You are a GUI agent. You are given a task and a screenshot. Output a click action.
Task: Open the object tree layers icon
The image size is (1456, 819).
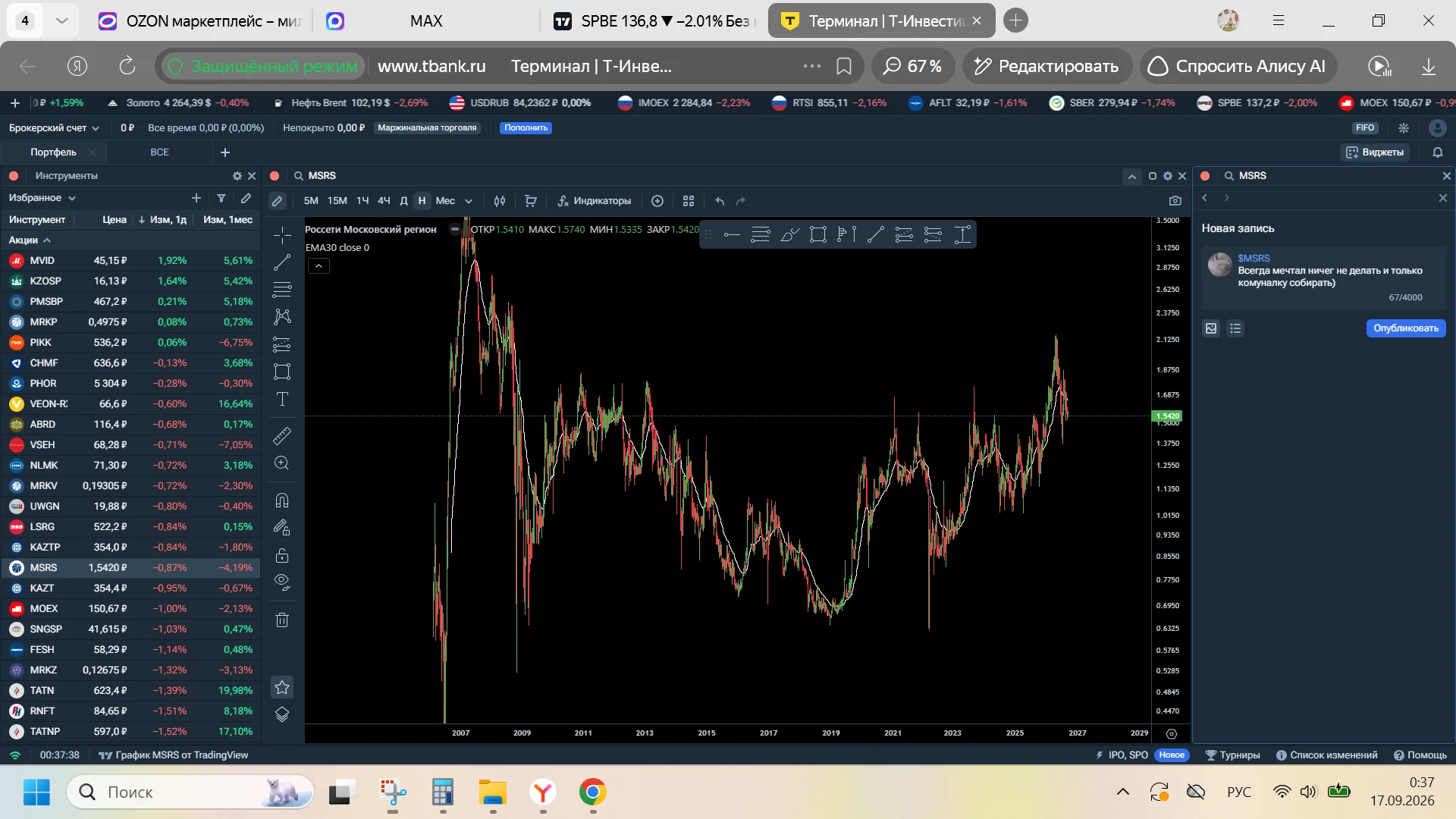282,714
